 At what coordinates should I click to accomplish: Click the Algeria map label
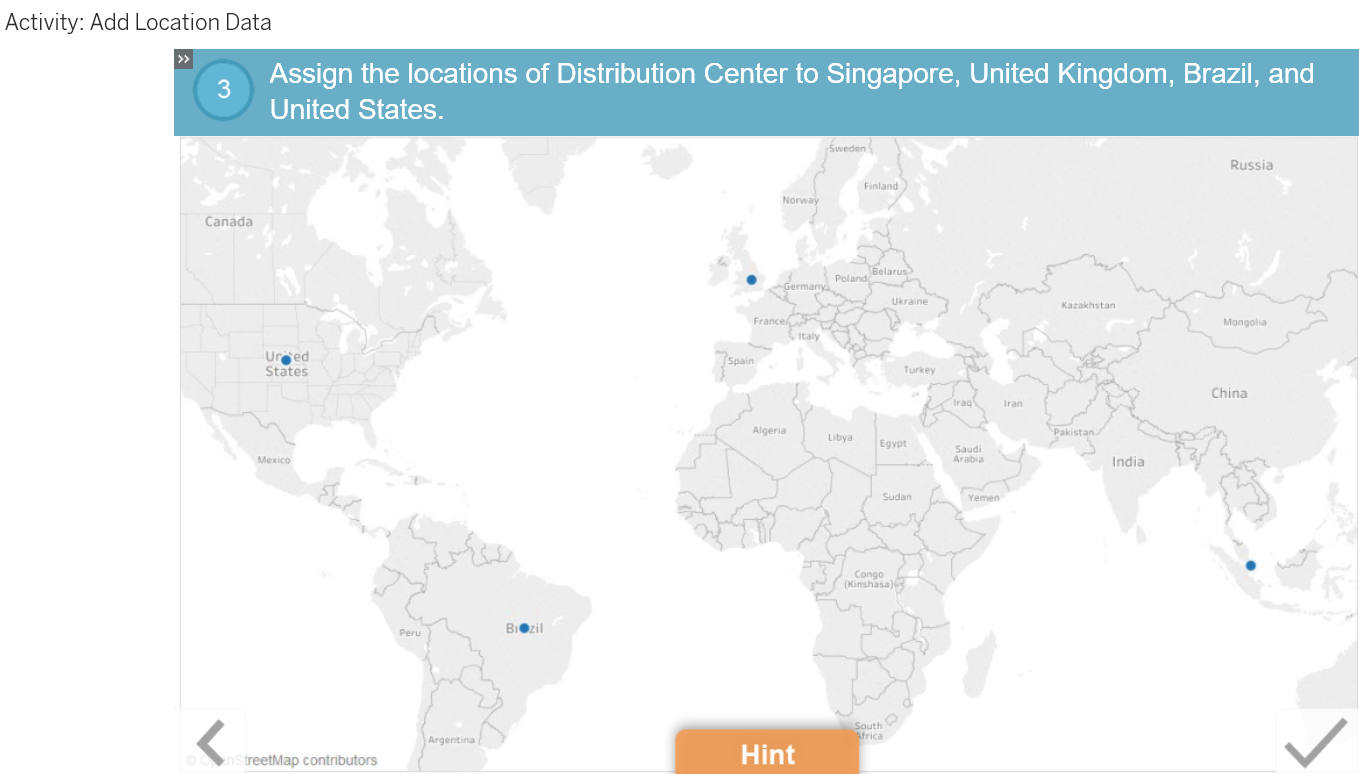[x=769, y=431]
